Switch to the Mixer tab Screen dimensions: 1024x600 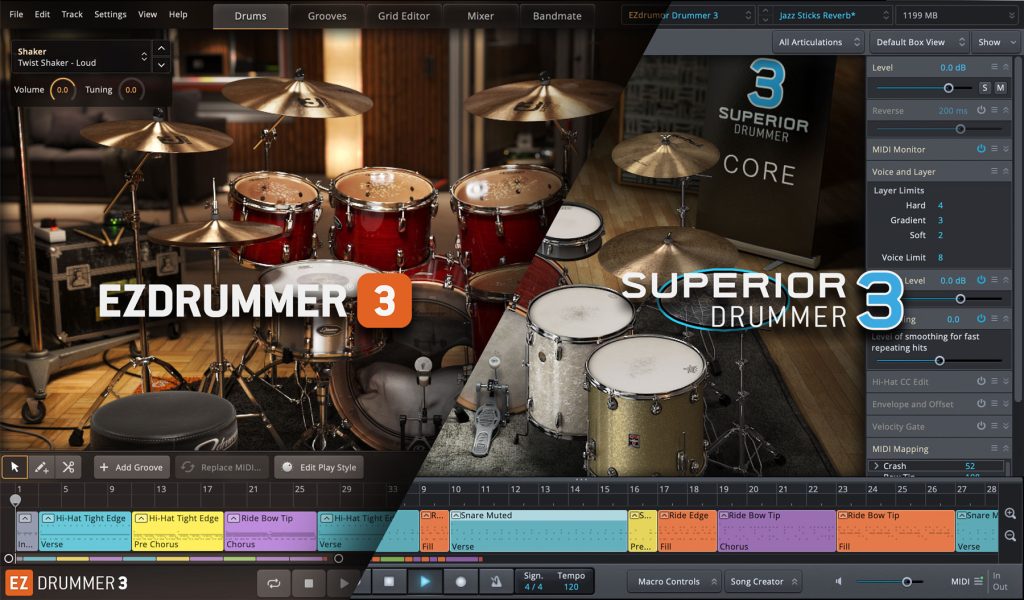(x=480, y=16)
